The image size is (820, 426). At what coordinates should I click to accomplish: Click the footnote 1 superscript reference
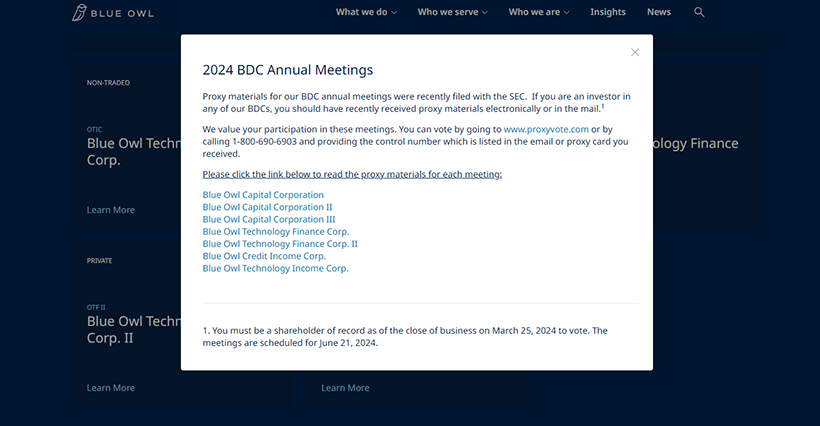(602, 105)
